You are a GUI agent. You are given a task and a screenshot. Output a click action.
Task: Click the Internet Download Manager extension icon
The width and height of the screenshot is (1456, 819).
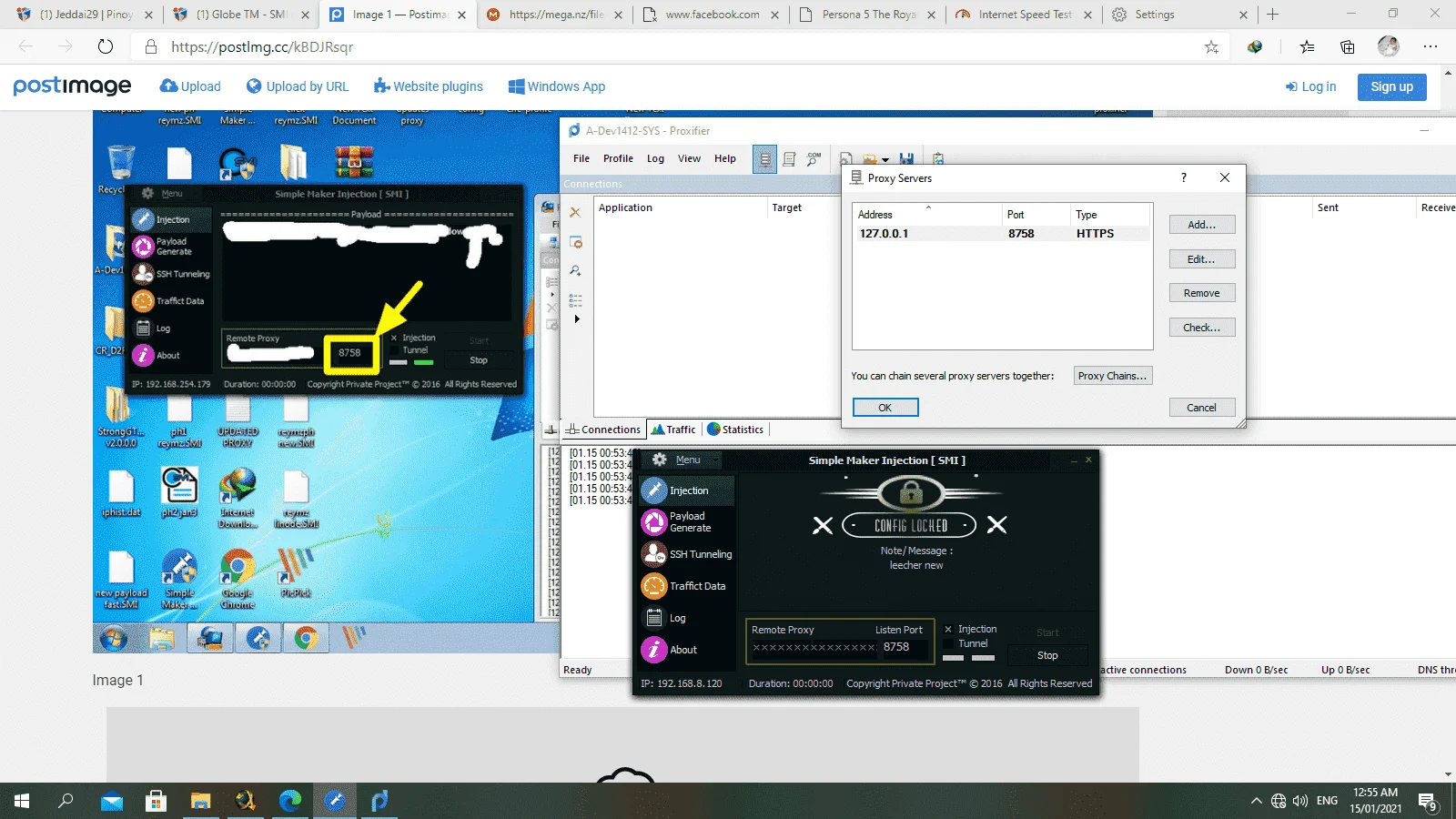[1255, 47]
